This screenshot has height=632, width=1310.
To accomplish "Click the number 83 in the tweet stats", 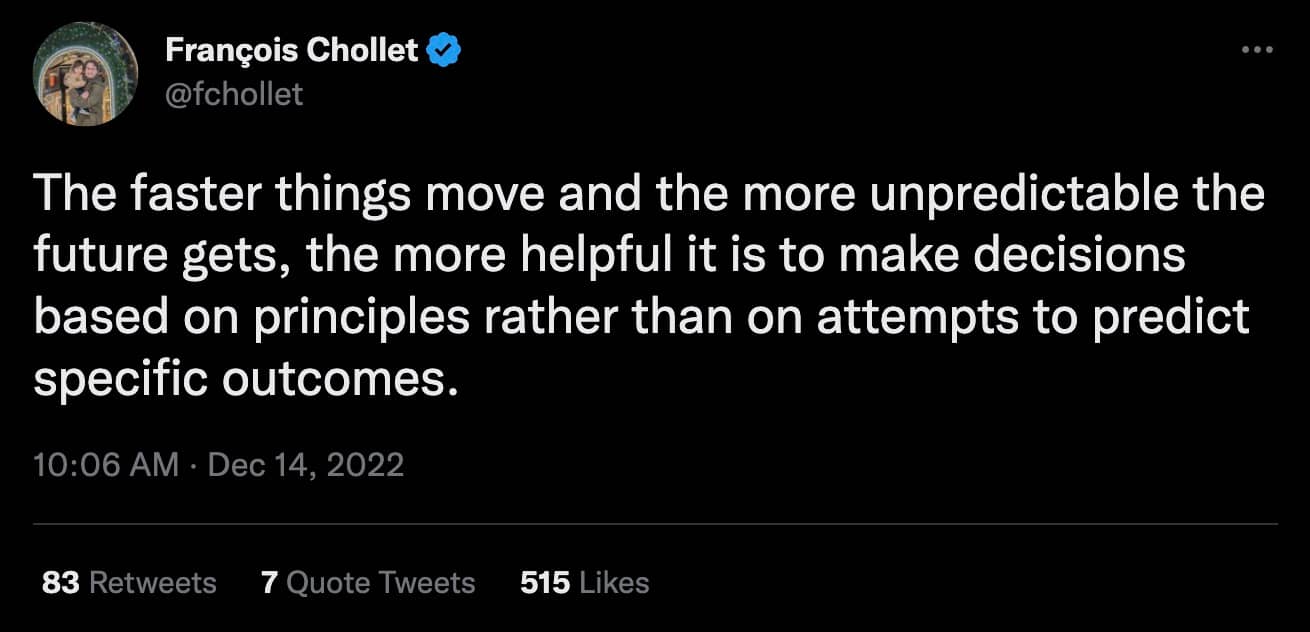I will click(x=61, y=583).
